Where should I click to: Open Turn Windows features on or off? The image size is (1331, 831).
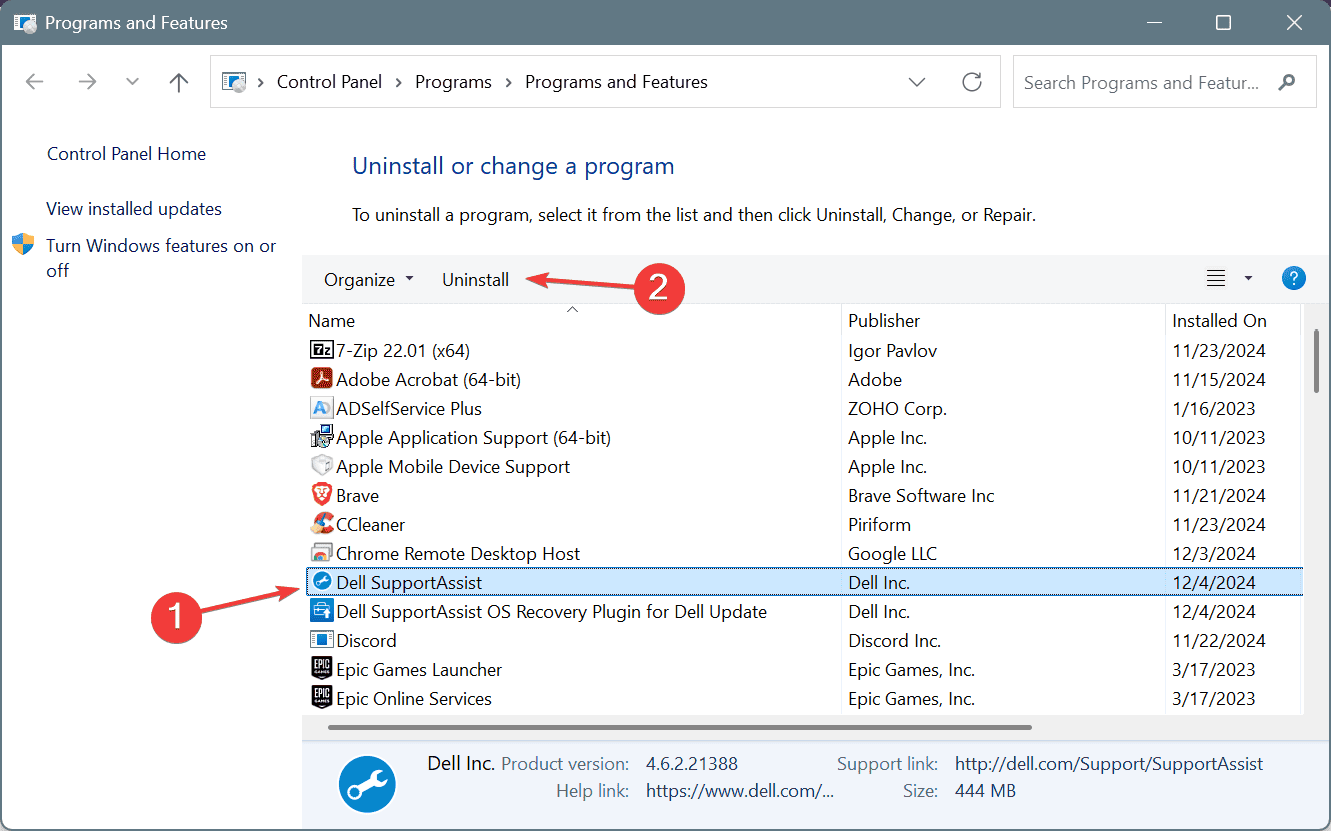[161, 258]
